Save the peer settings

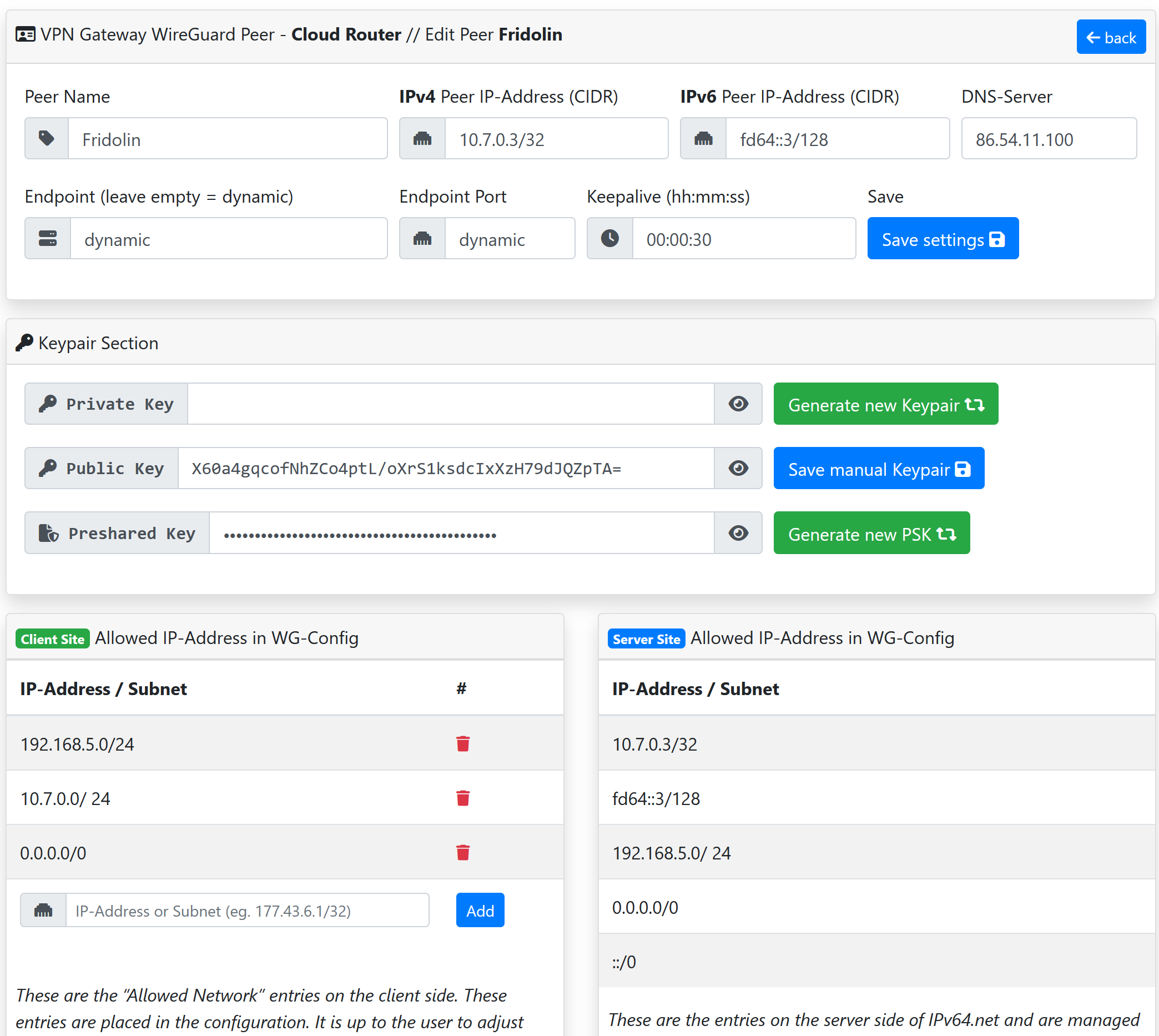coord(942,239)
